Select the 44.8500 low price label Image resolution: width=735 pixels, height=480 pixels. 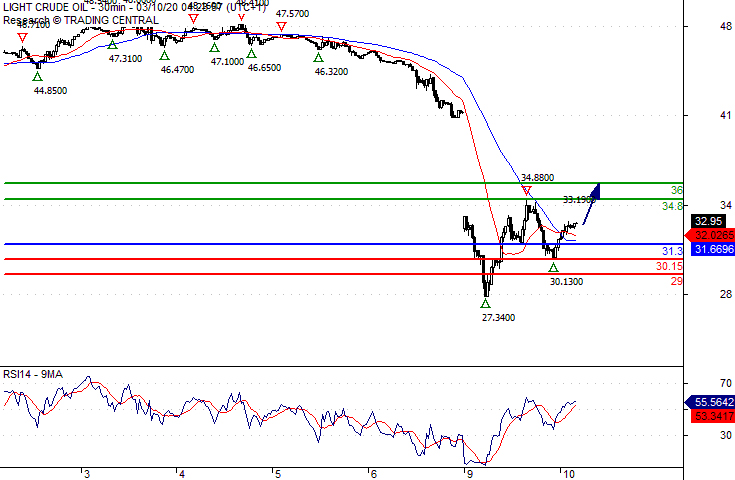click(50, 91)
